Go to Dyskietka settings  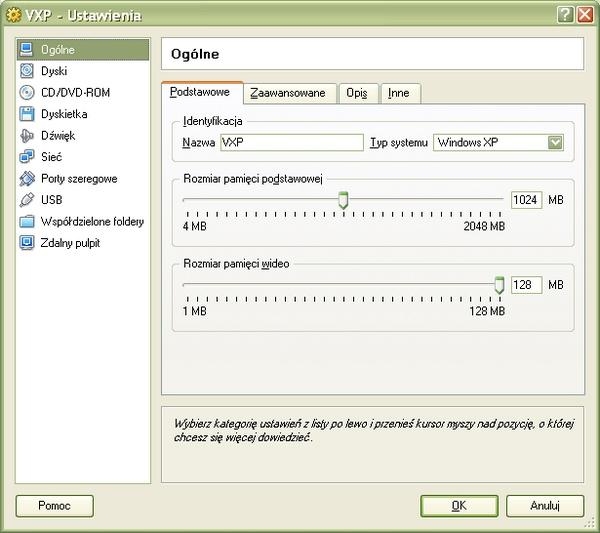pyautogui.click(x=64, y=114)
